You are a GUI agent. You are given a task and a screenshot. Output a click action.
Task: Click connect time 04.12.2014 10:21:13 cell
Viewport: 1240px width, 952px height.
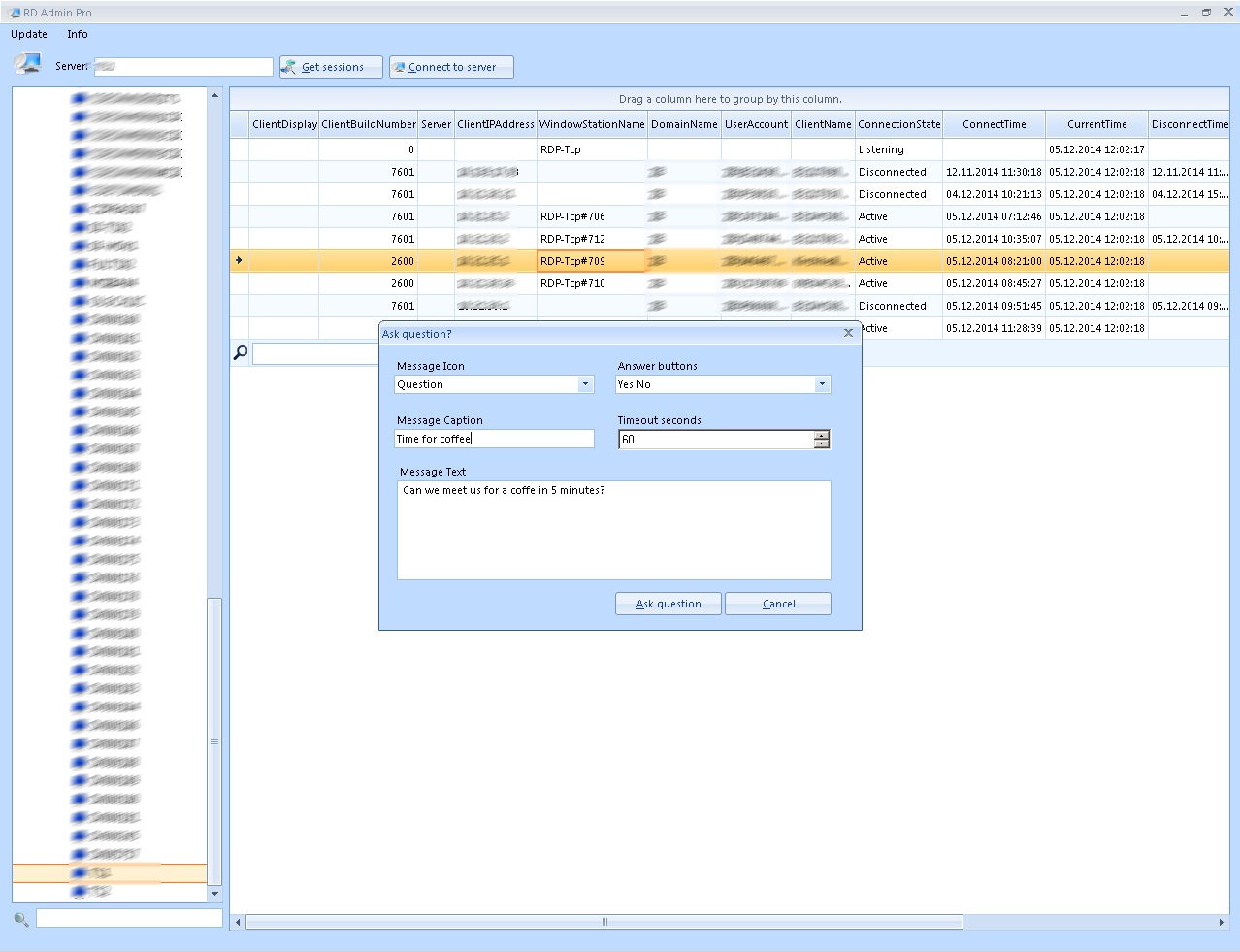(994, 194)
